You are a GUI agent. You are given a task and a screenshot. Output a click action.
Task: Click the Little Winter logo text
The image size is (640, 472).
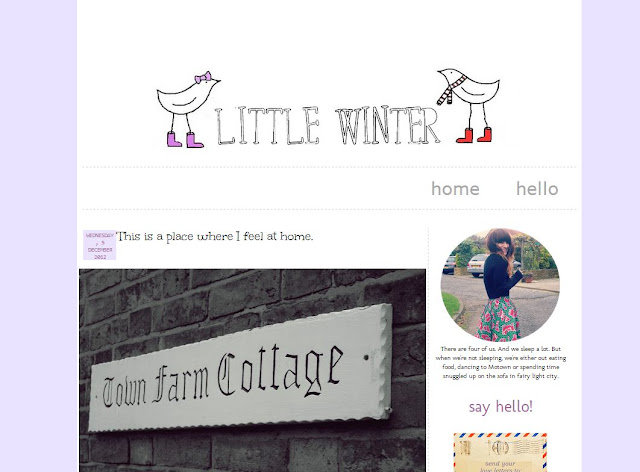tap(327, 126)
